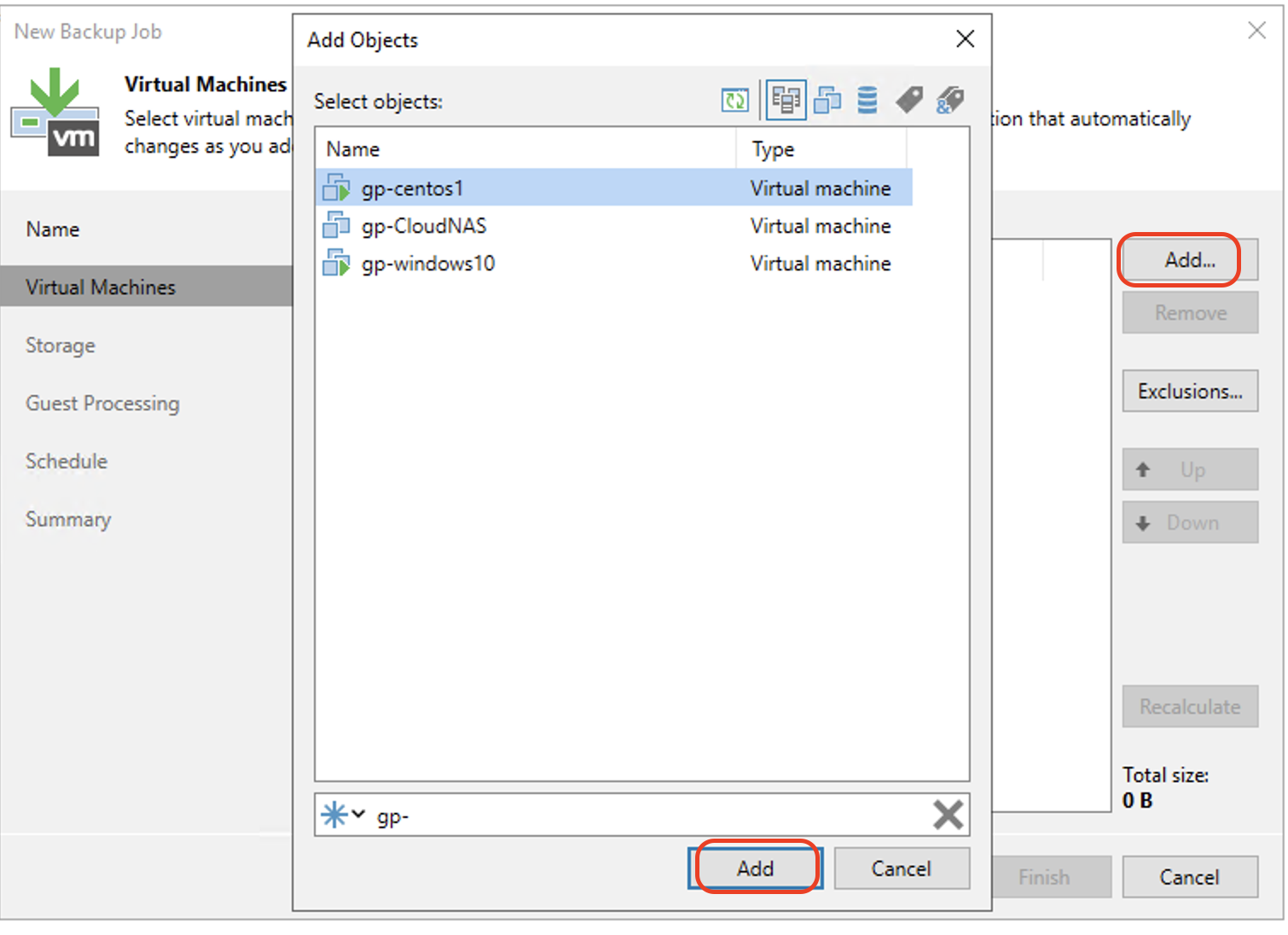Click the gp-windows10 VM icon
The image size is (1288, 935).
point(336,263)
